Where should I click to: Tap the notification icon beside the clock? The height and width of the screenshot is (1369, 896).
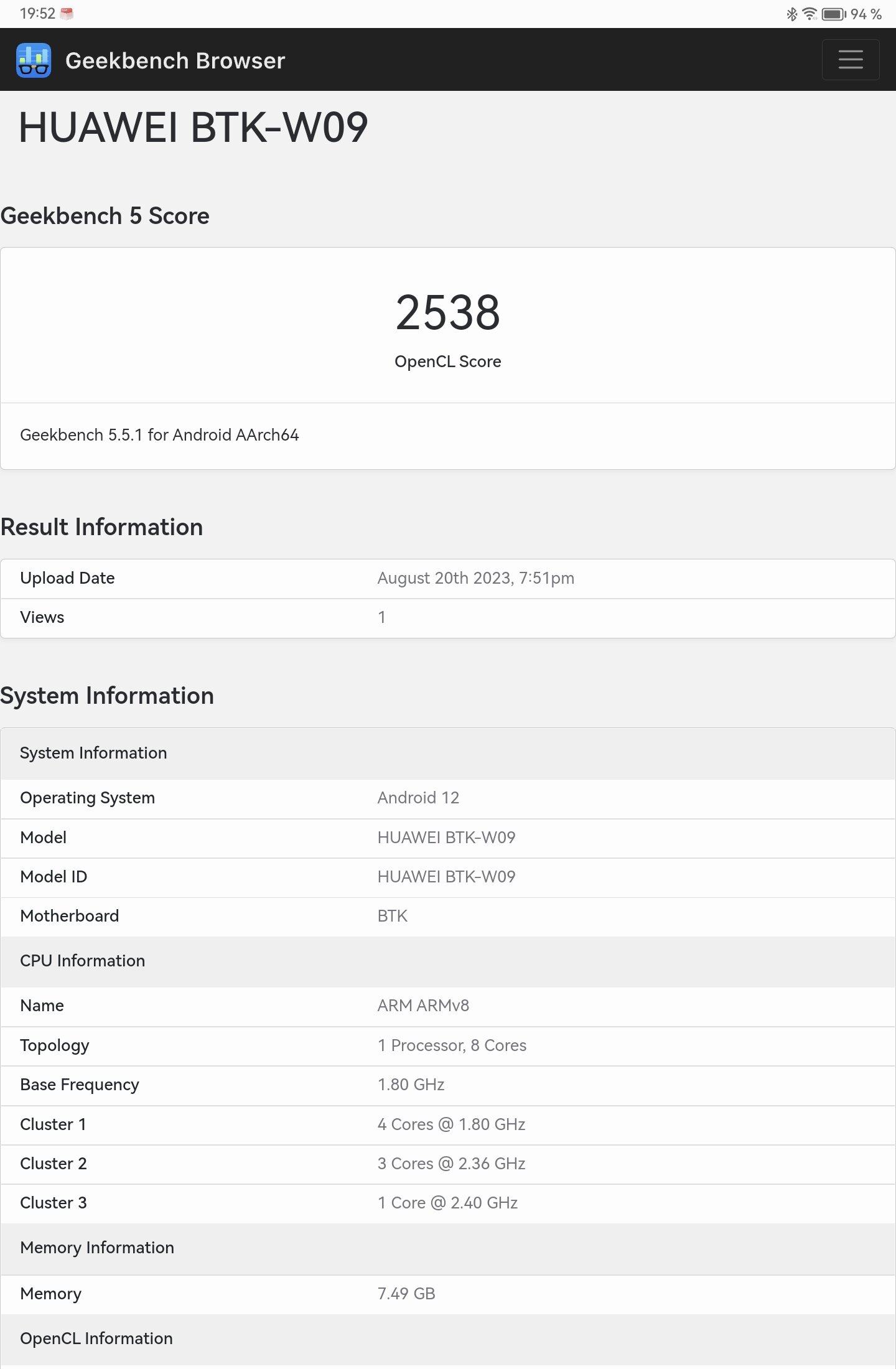click(67, 14)
